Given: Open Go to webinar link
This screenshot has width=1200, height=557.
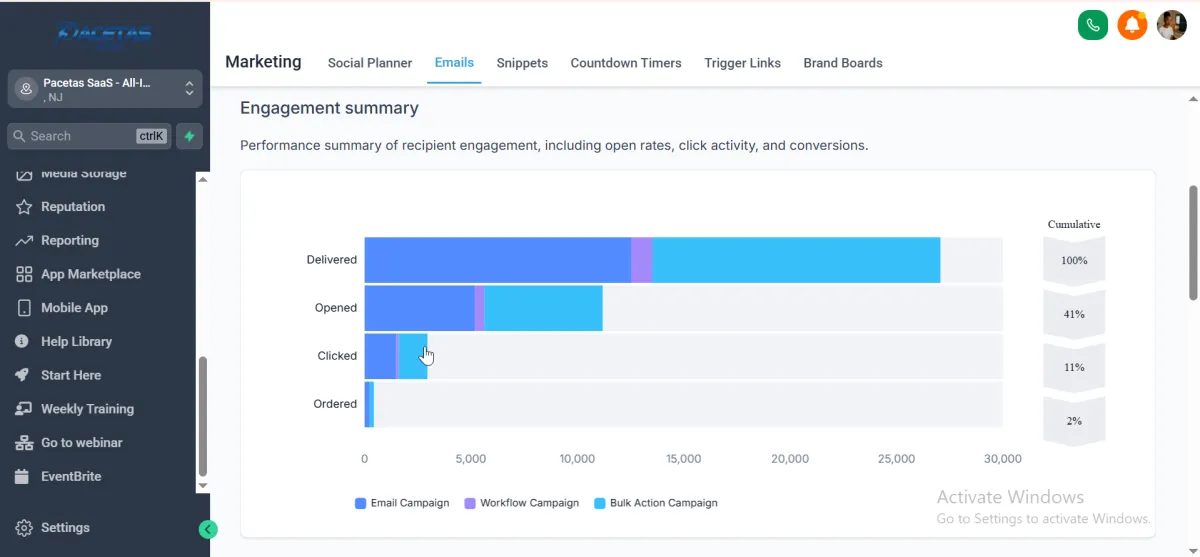Looking at the screenshot, I should coord(82,443).
